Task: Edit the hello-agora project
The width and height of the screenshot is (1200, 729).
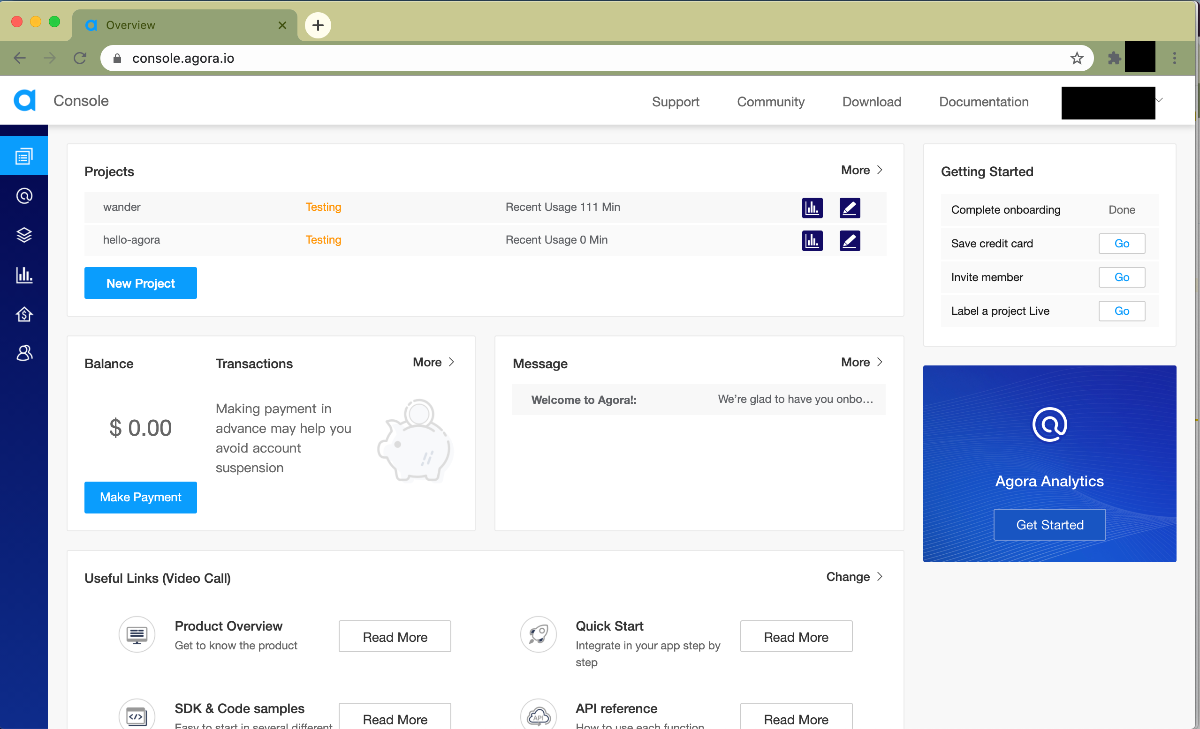Action: (849, 240)
